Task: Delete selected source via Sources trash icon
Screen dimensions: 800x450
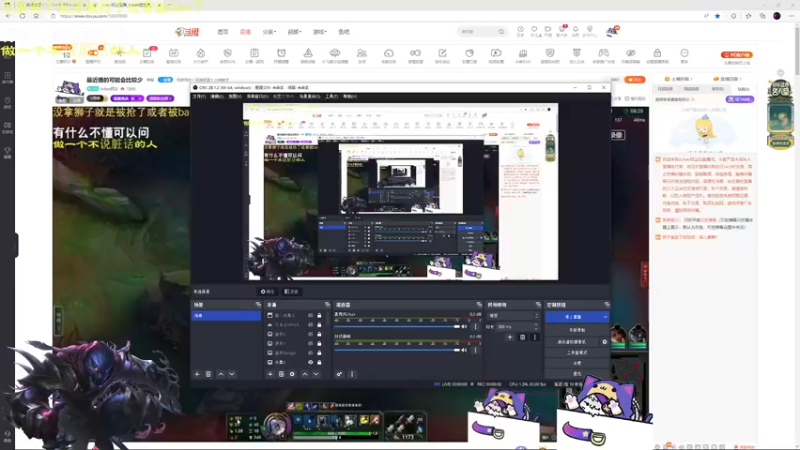Action: coord(281,374)
